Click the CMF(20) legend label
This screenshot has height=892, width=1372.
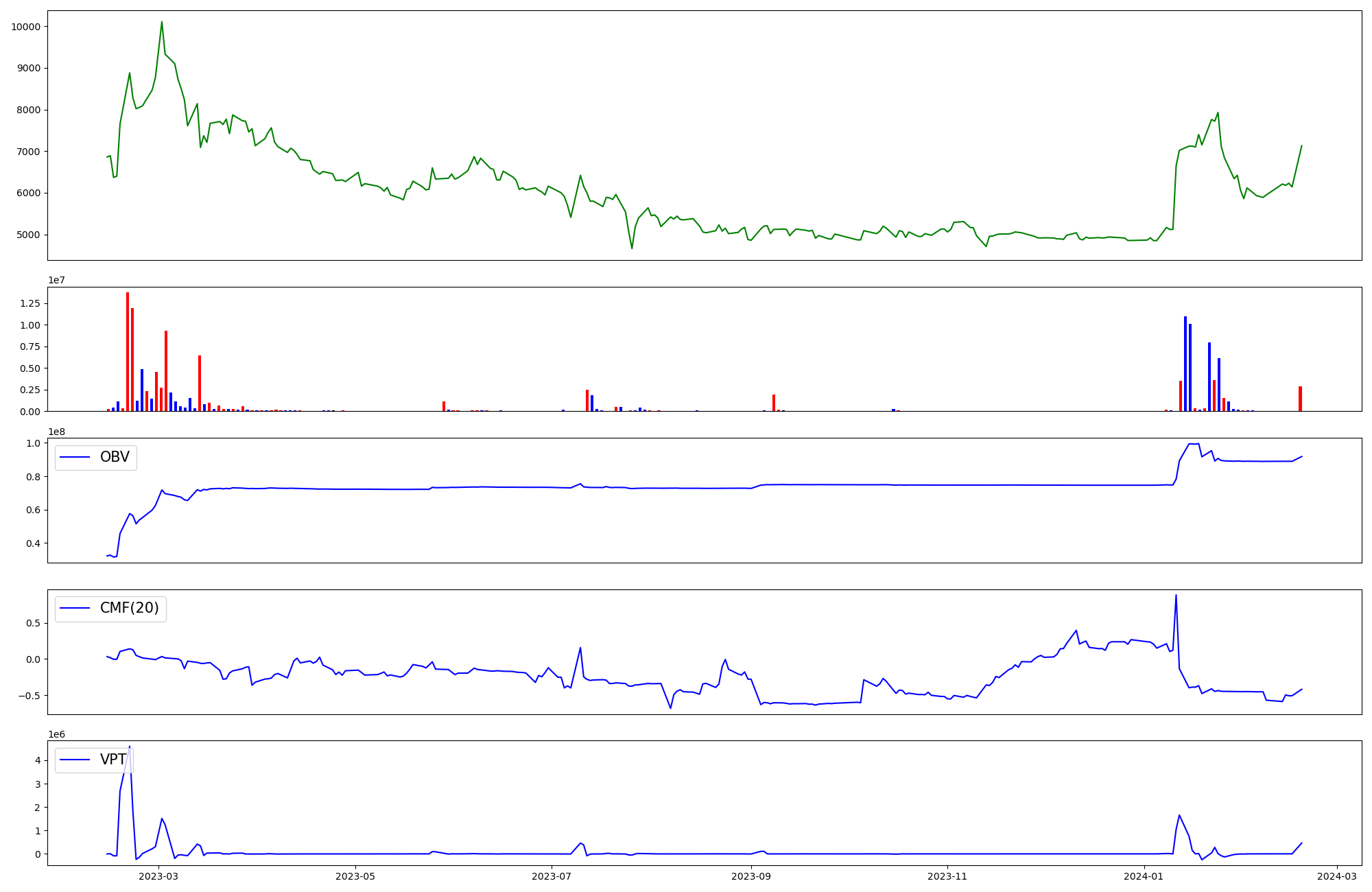click(129, 608)
